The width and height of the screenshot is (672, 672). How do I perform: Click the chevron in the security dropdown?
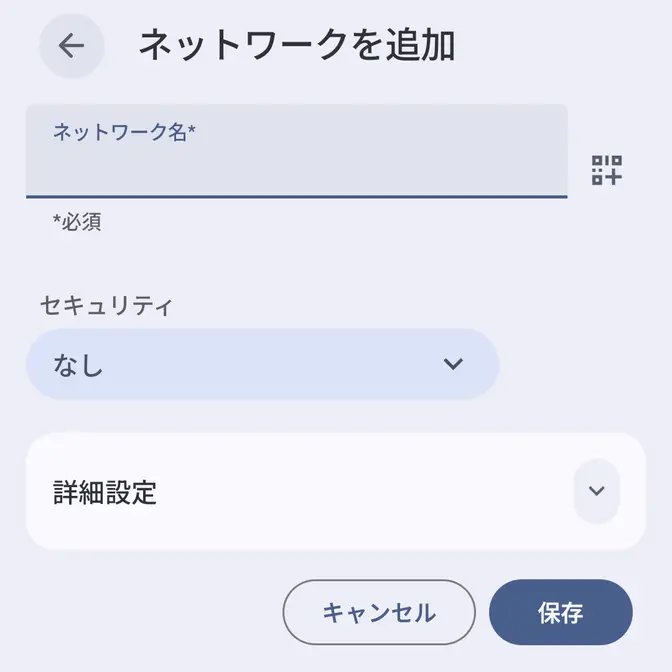[x=454, y=364]
